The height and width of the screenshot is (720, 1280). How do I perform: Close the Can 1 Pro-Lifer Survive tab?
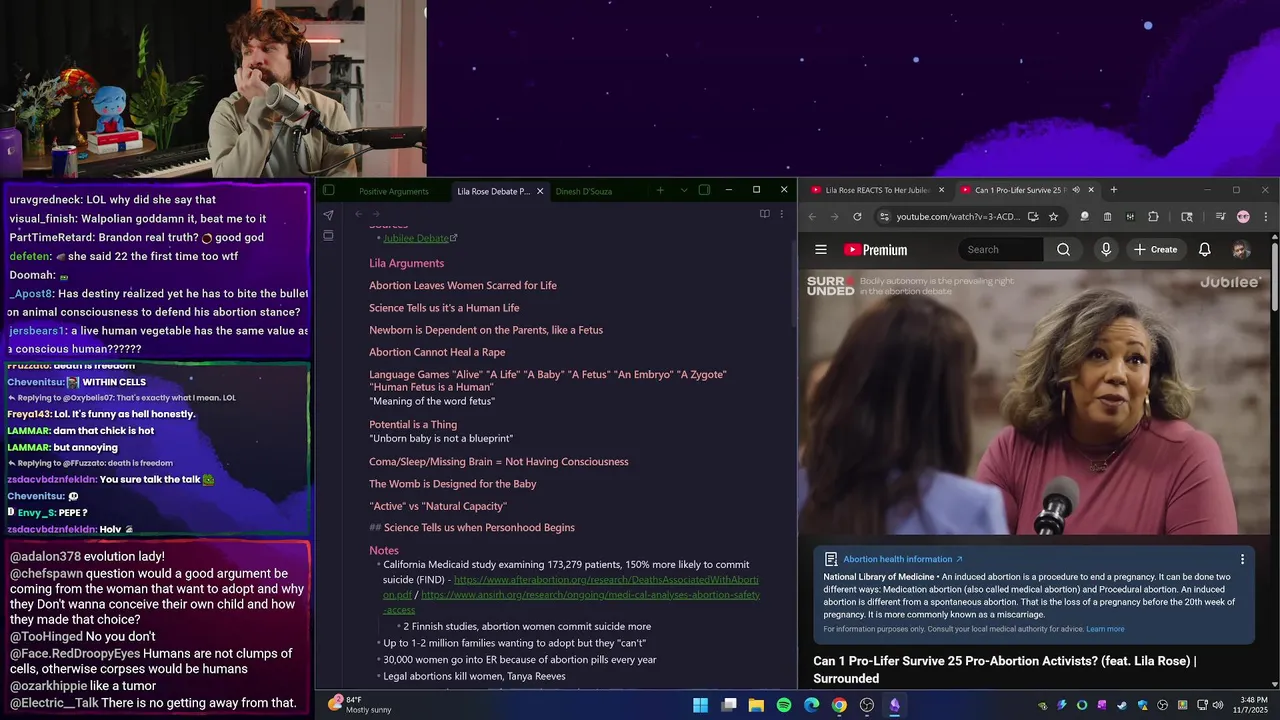1091,190
